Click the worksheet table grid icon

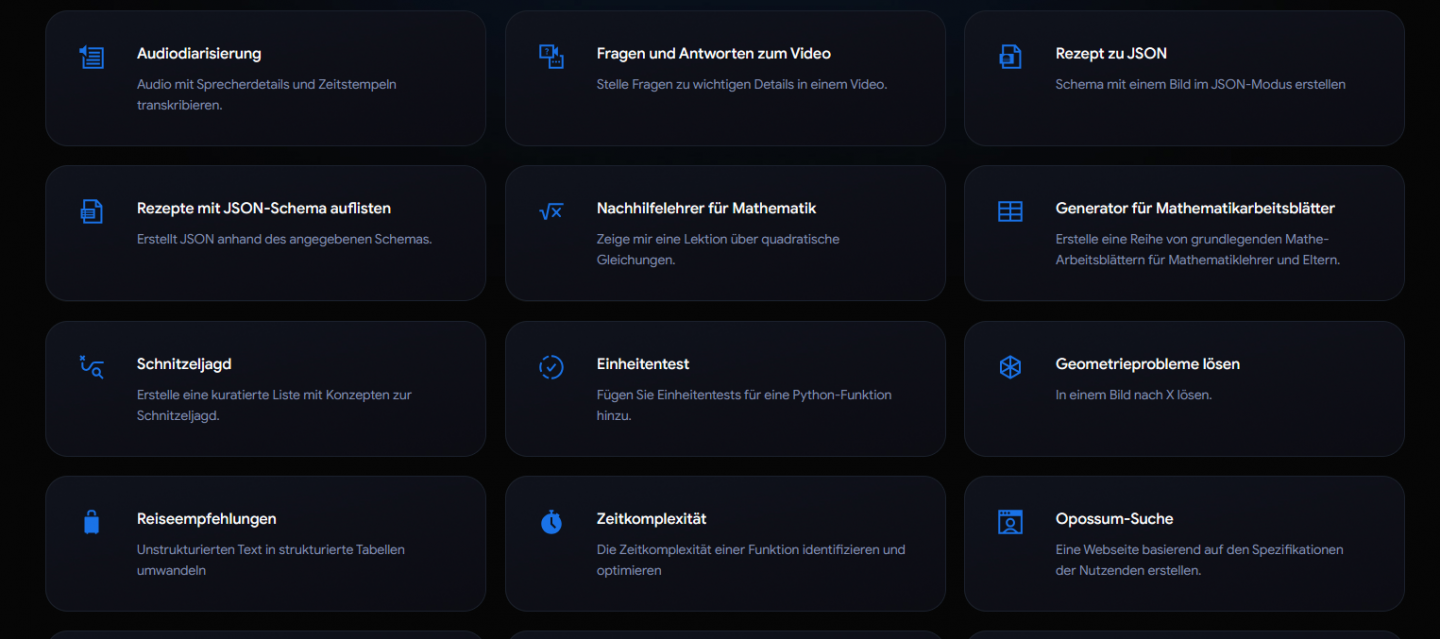point(1010,211)
